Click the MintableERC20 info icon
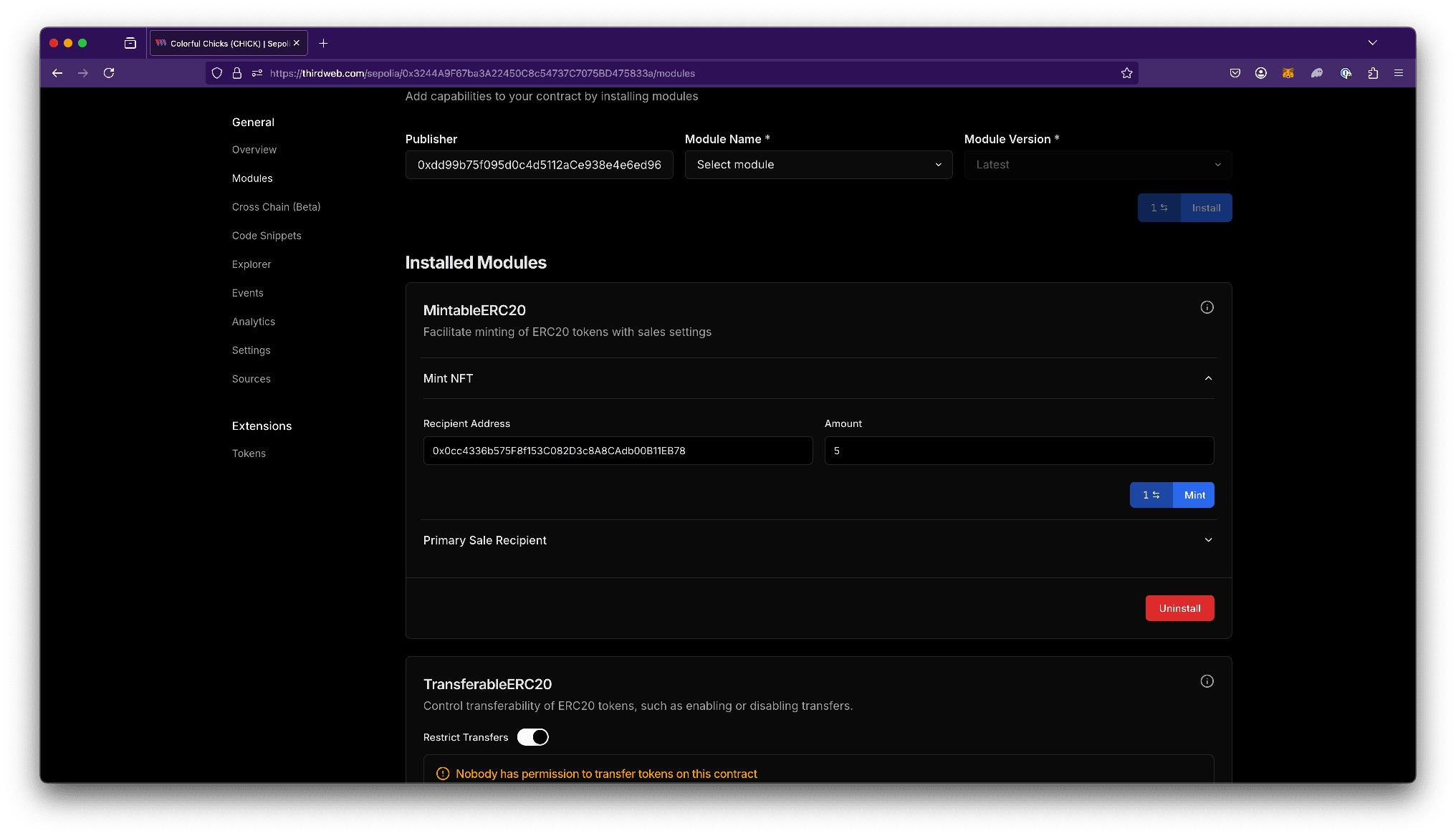The width and height of the screenshot is (1456, 836). coord(1207,307)
